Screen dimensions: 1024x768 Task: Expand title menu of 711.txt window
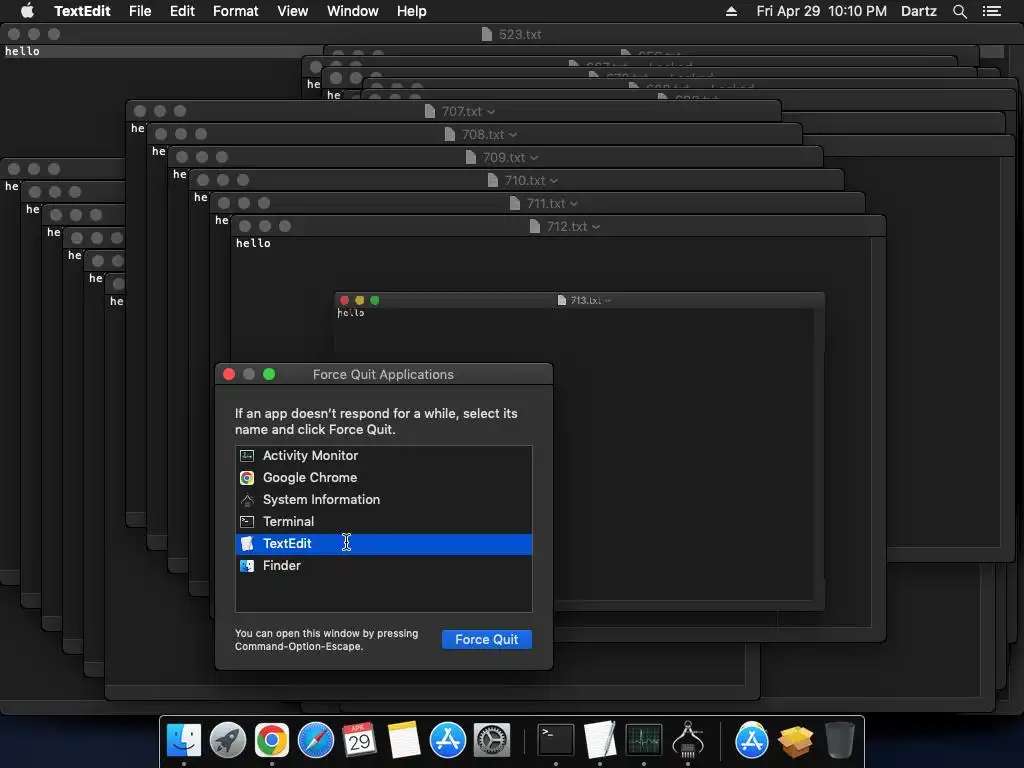pos(574,204)
